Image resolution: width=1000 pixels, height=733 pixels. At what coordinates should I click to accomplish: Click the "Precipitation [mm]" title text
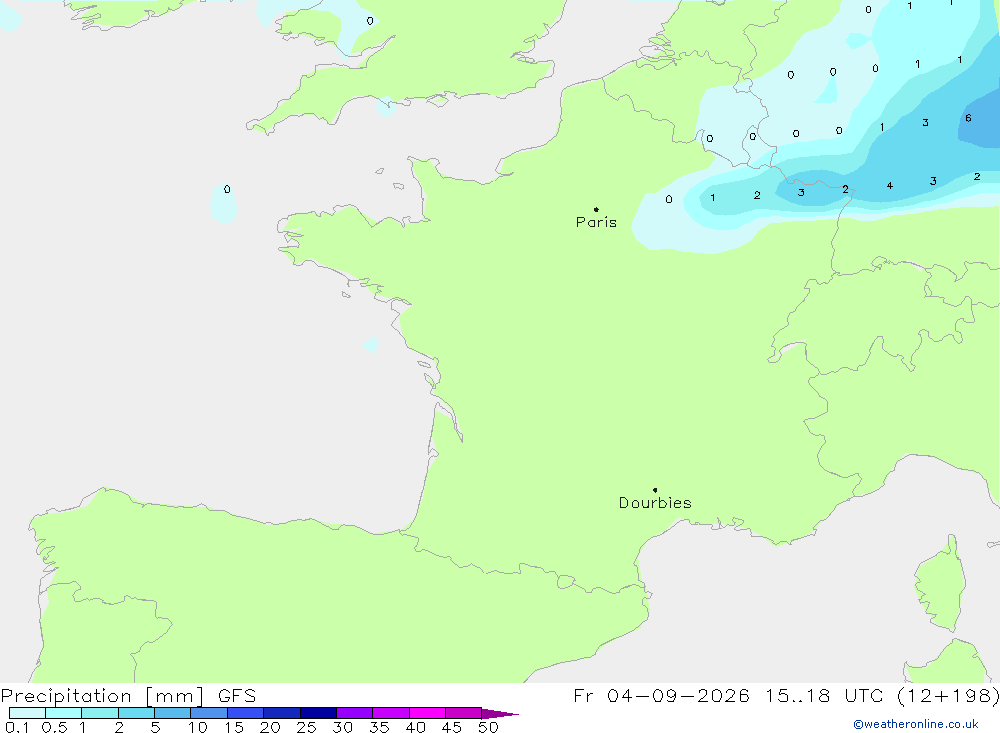[103, 696]
